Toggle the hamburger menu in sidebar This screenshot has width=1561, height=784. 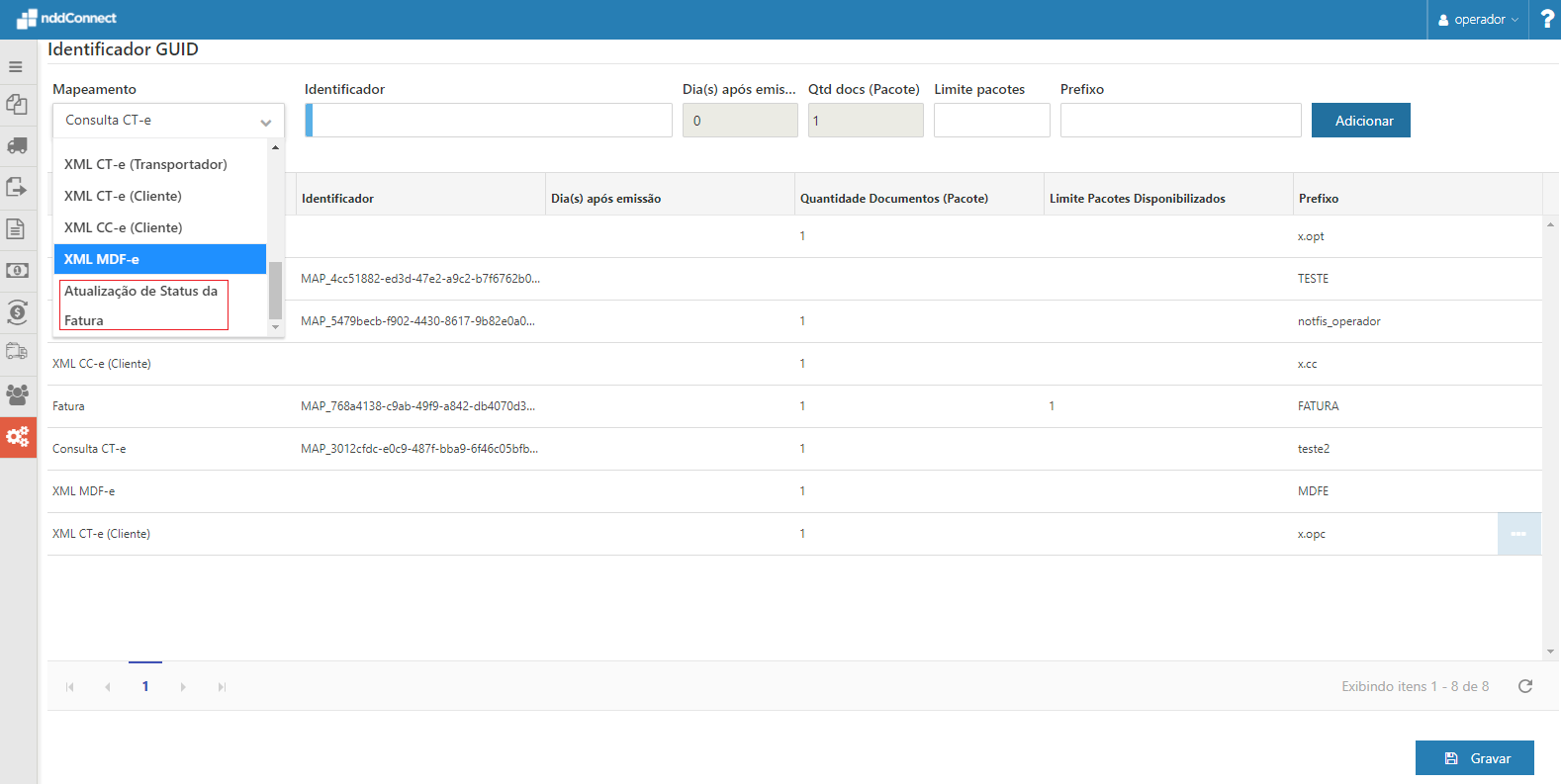[x=16, y=67]
